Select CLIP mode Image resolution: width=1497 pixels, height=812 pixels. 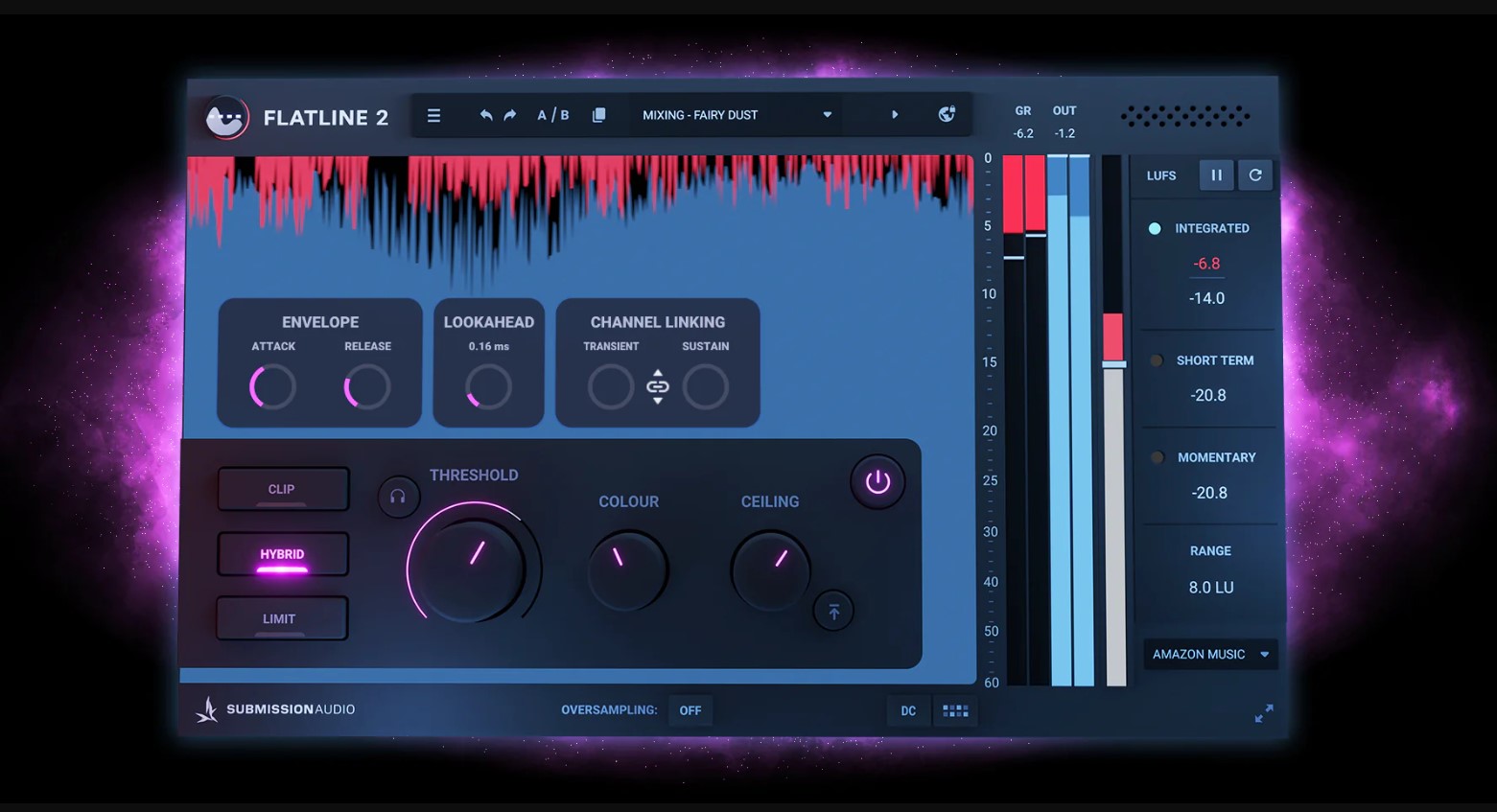[282, 489]
